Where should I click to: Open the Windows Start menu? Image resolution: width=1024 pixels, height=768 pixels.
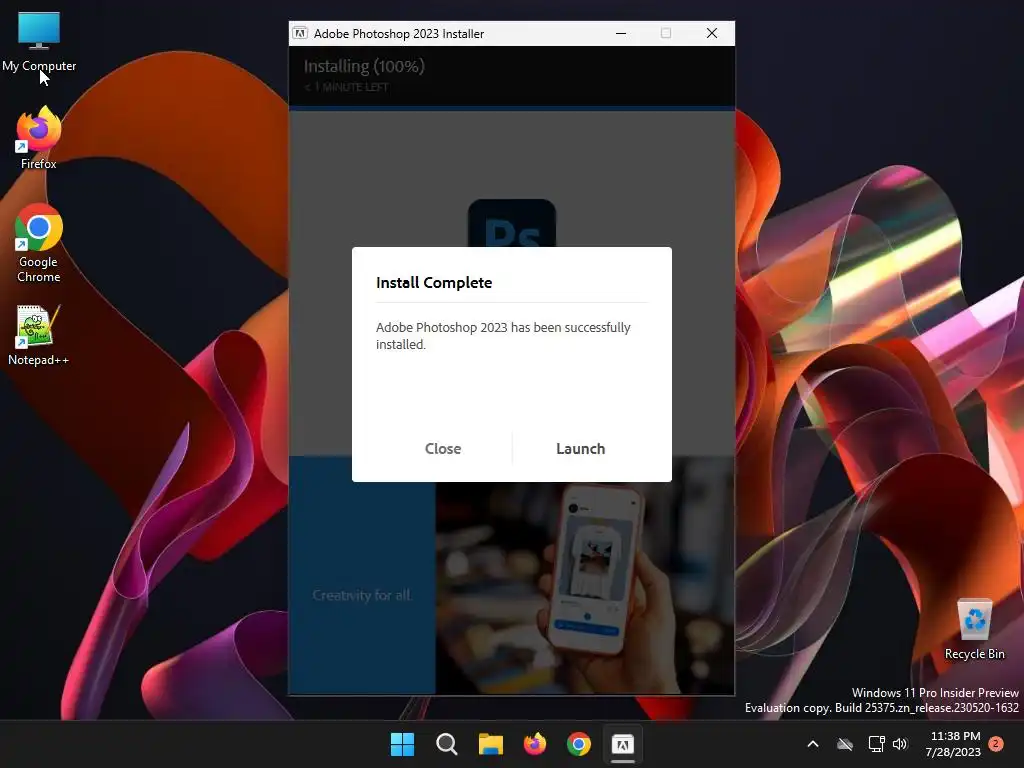[402, 744]
